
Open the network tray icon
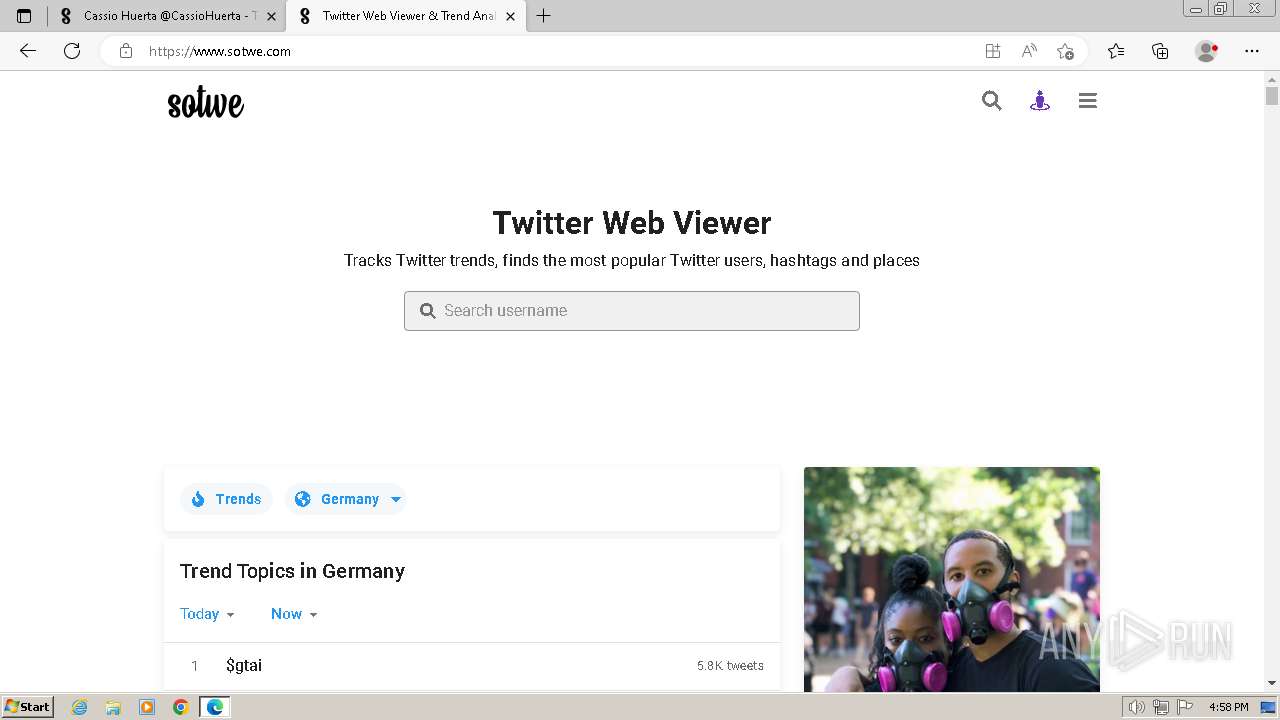tap(1161, 707)
